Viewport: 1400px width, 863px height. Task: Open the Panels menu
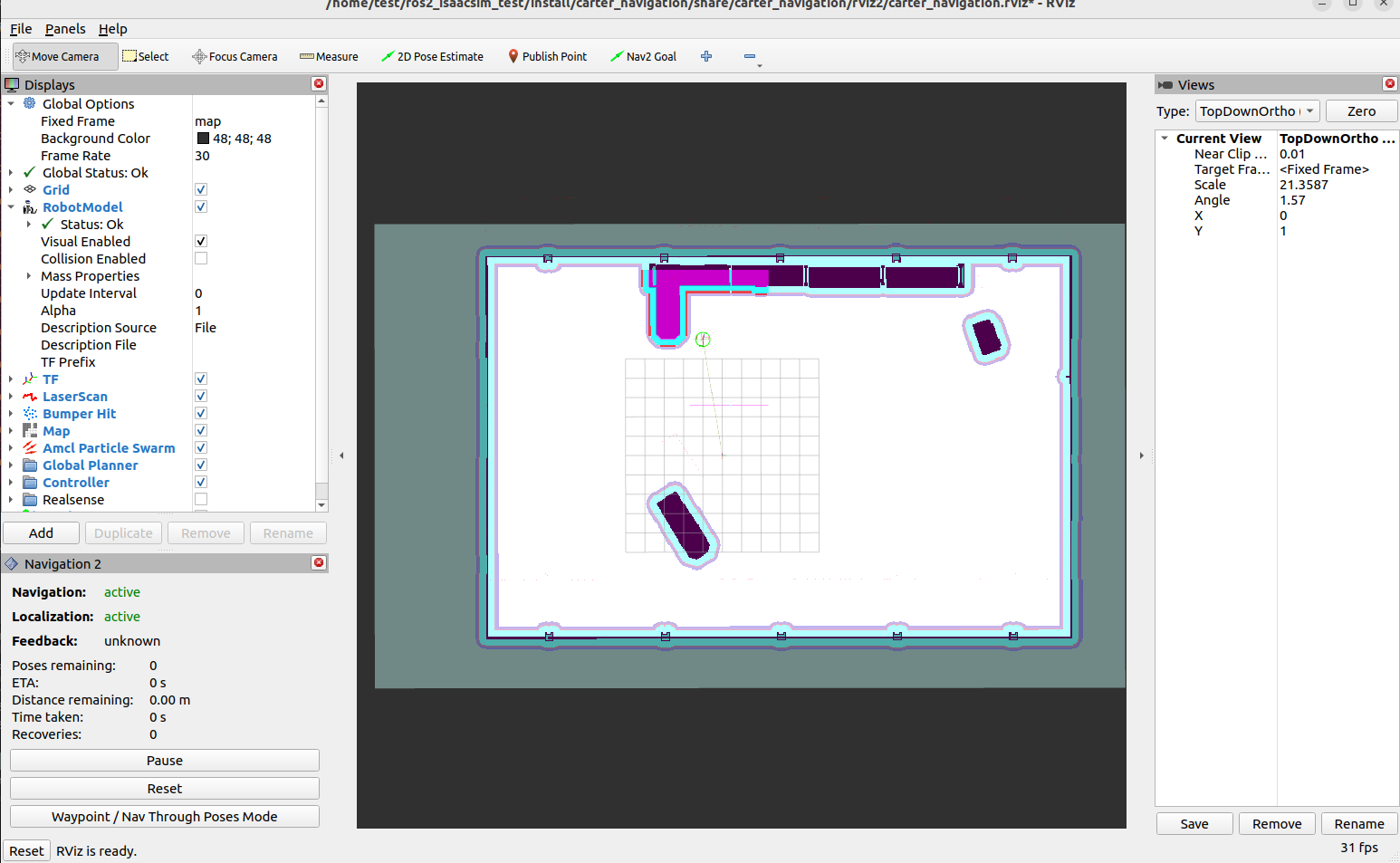64,28
